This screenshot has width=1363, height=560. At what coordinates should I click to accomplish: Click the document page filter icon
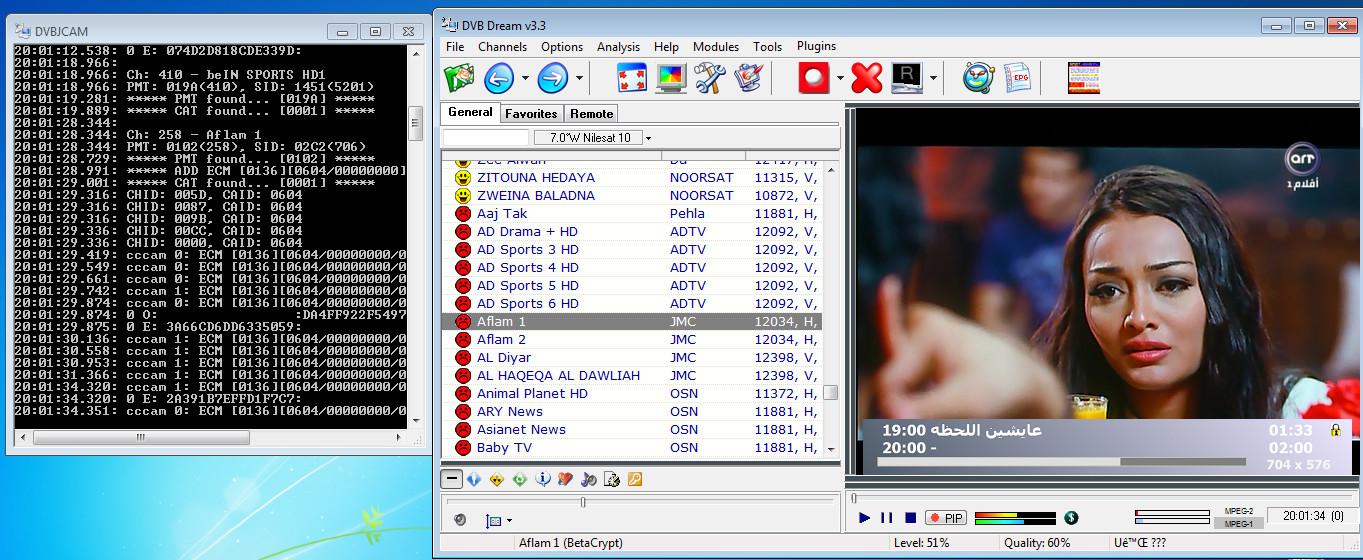[x=611, y=480]
